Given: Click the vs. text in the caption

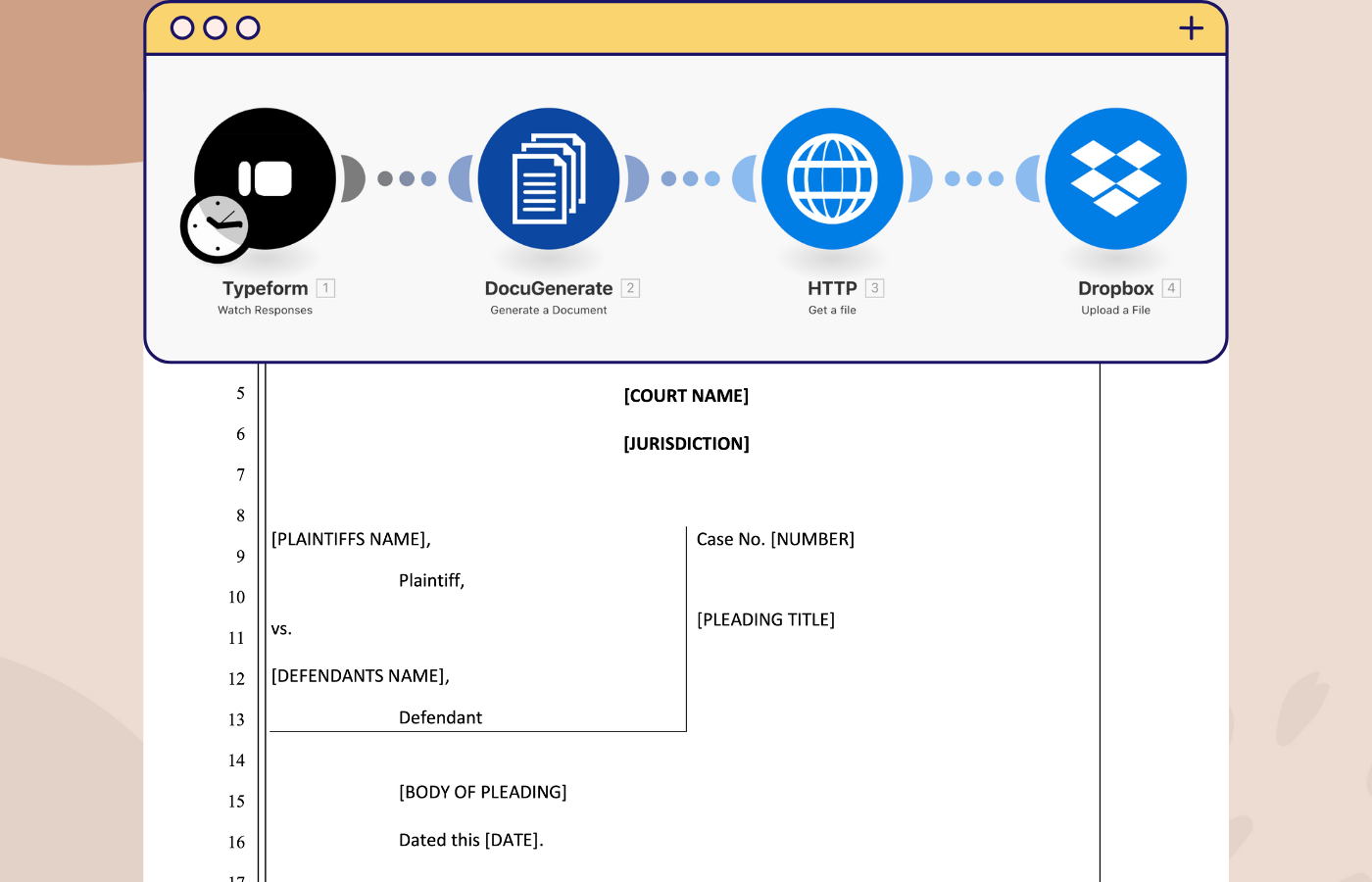Looking at the screenshot, I should pyautogui.click(x=281, y=629).
